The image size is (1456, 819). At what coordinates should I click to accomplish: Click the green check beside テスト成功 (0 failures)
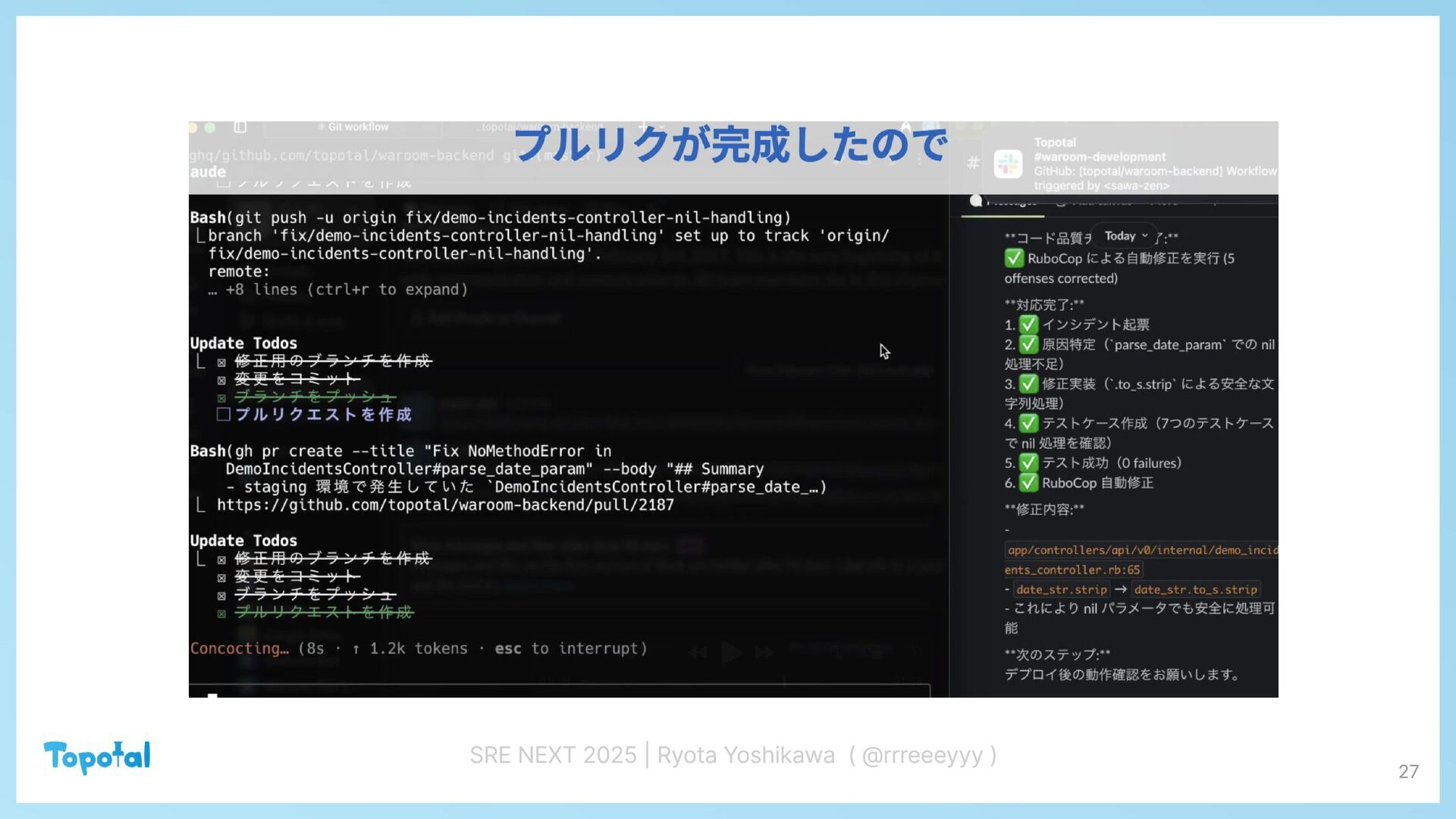point(1028,463)
